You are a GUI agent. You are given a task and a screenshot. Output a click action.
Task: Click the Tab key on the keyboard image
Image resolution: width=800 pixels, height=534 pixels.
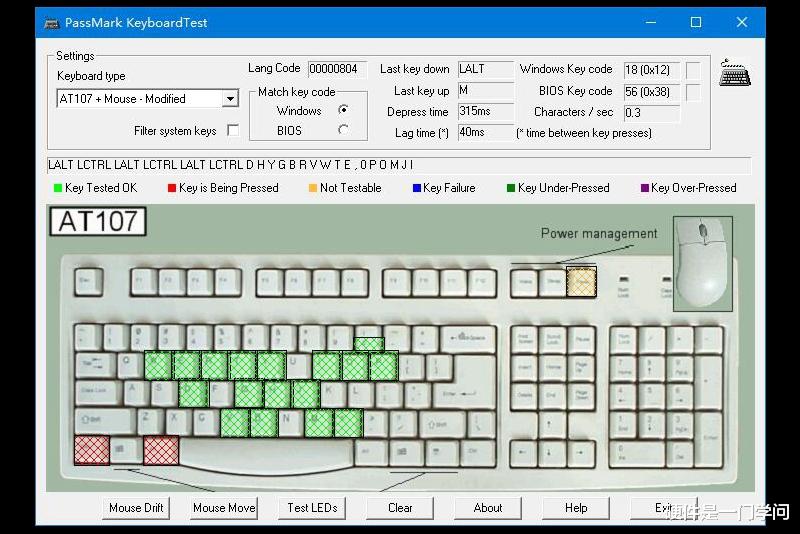tap(95, 366)
